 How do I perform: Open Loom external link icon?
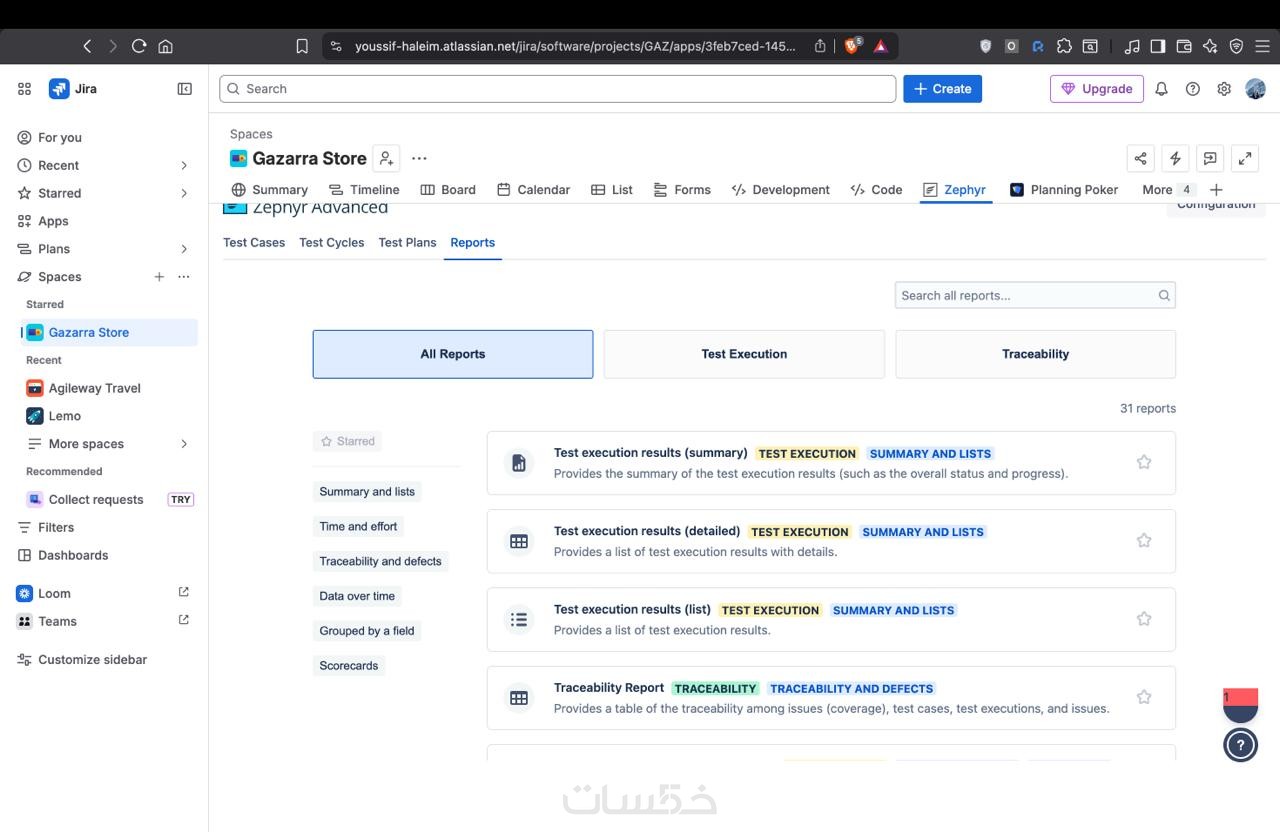point(184,592)
